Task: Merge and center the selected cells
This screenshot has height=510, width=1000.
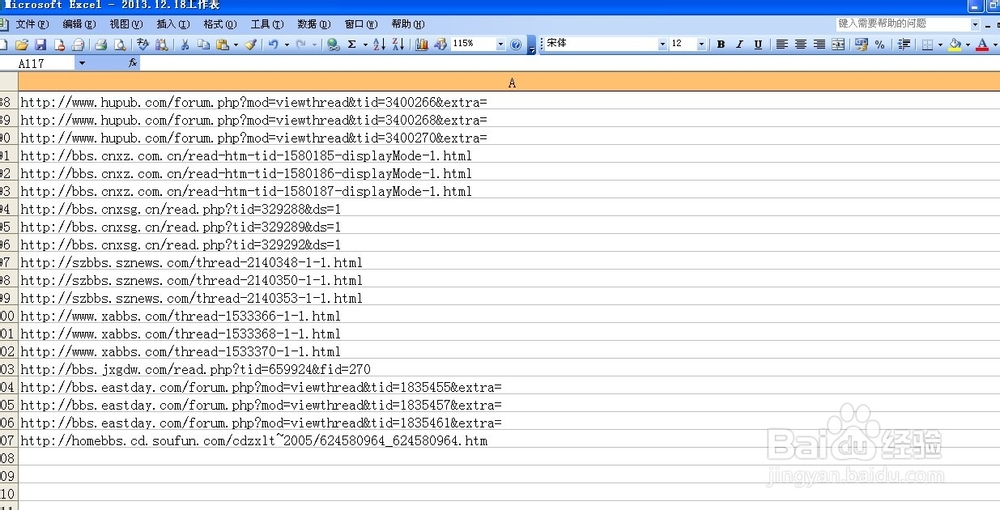Action: pos(838,45)
